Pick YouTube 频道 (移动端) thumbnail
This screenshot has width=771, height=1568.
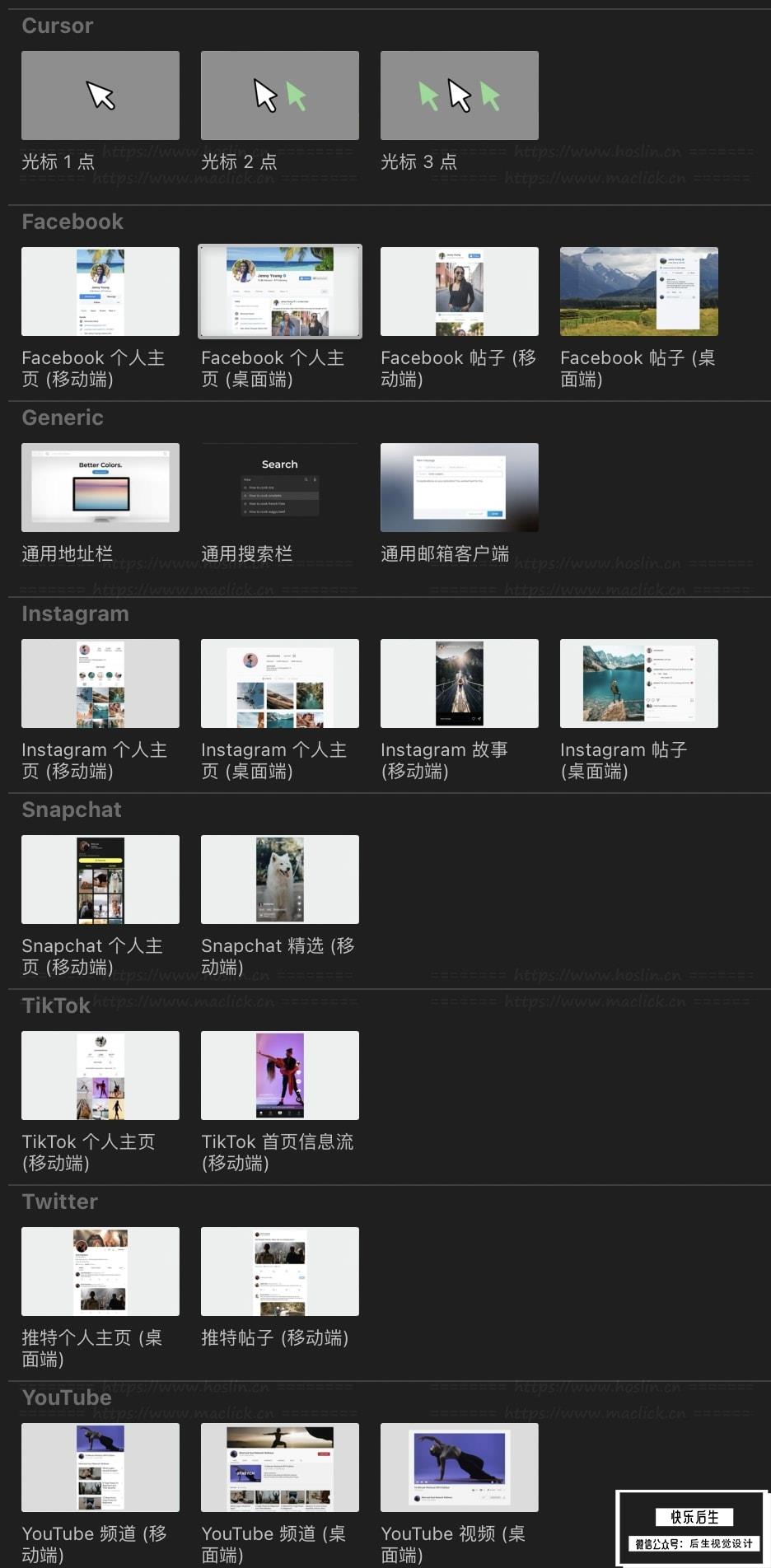[x=100, y=1468]
